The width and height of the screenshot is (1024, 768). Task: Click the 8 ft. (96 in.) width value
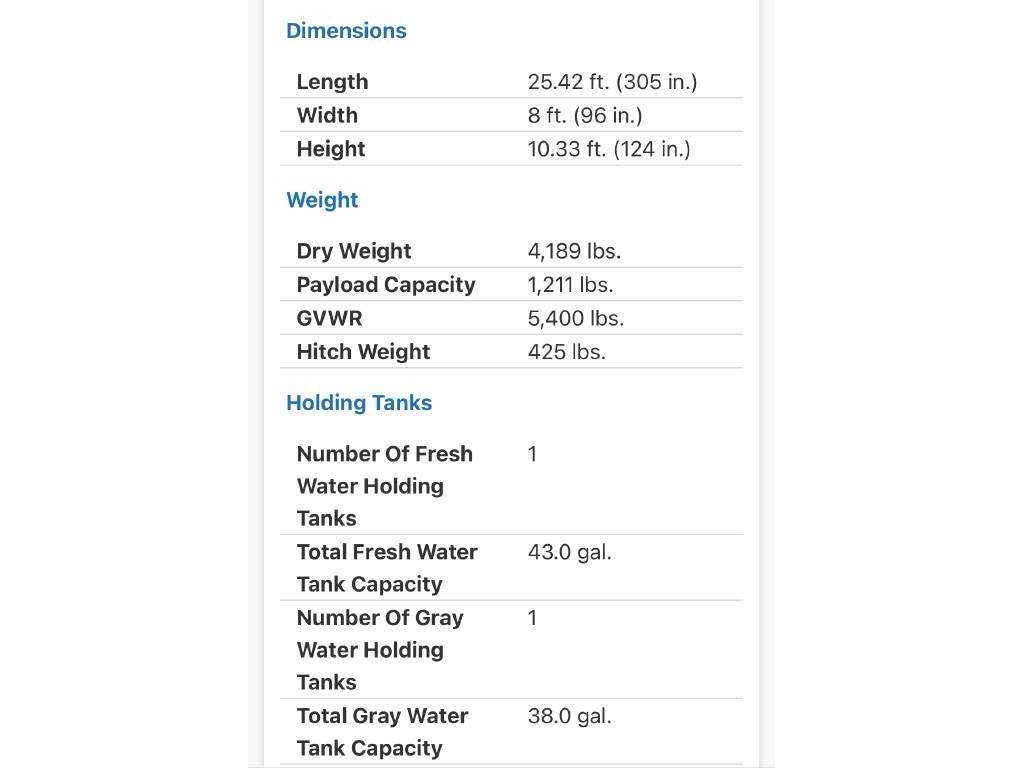[585, 115]
